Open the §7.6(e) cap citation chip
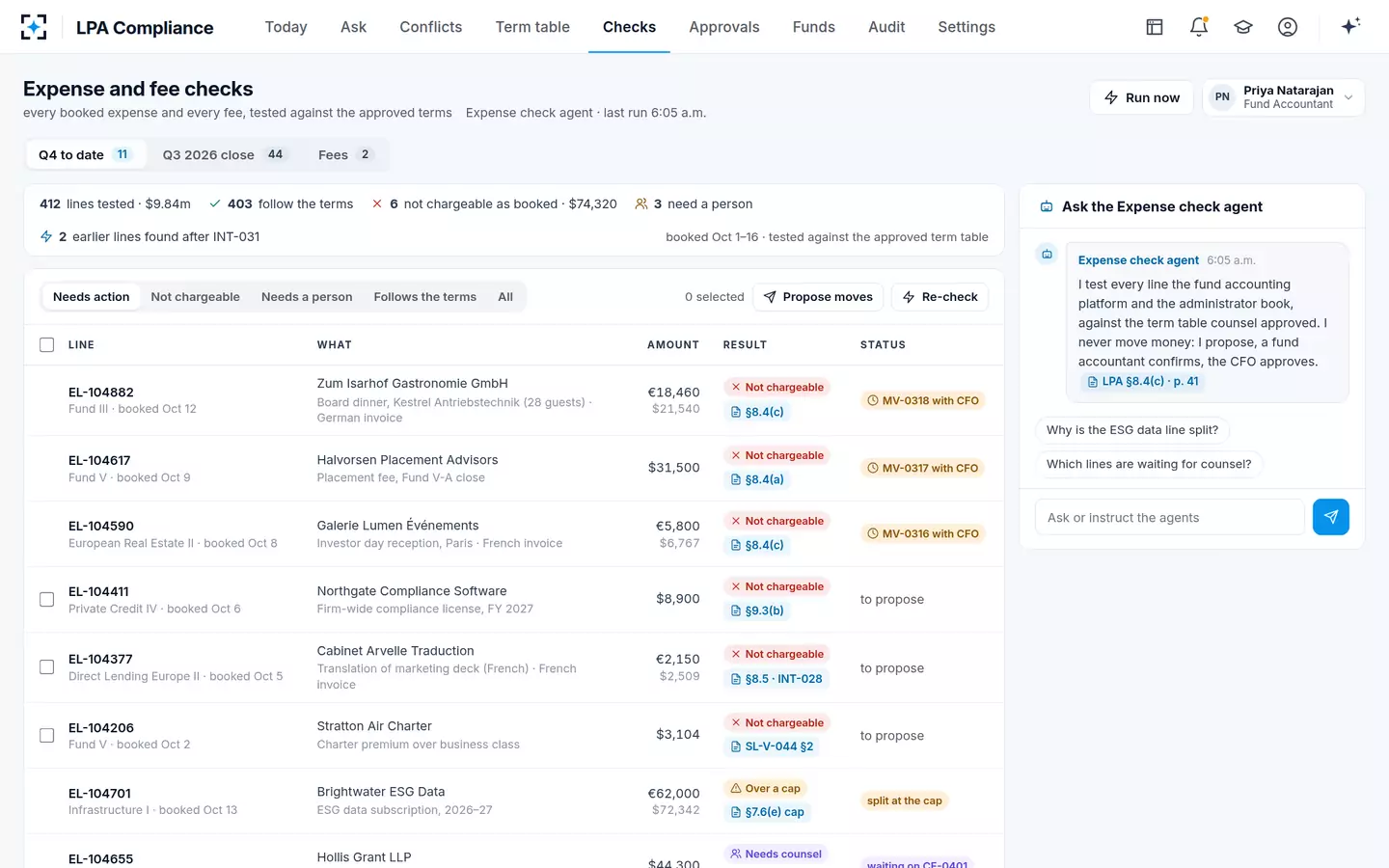 point(768,812)
